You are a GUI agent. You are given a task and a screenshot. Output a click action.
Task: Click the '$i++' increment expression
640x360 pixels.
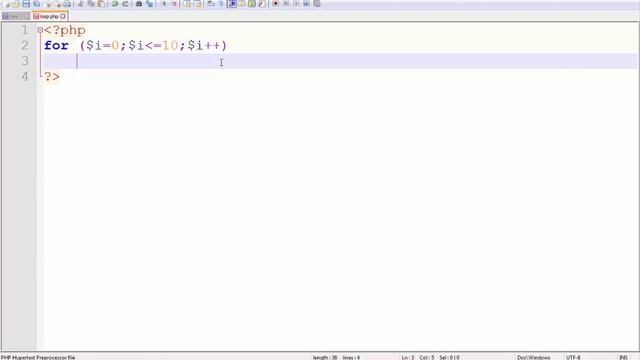pyautogui.click(x=204, y=45)
